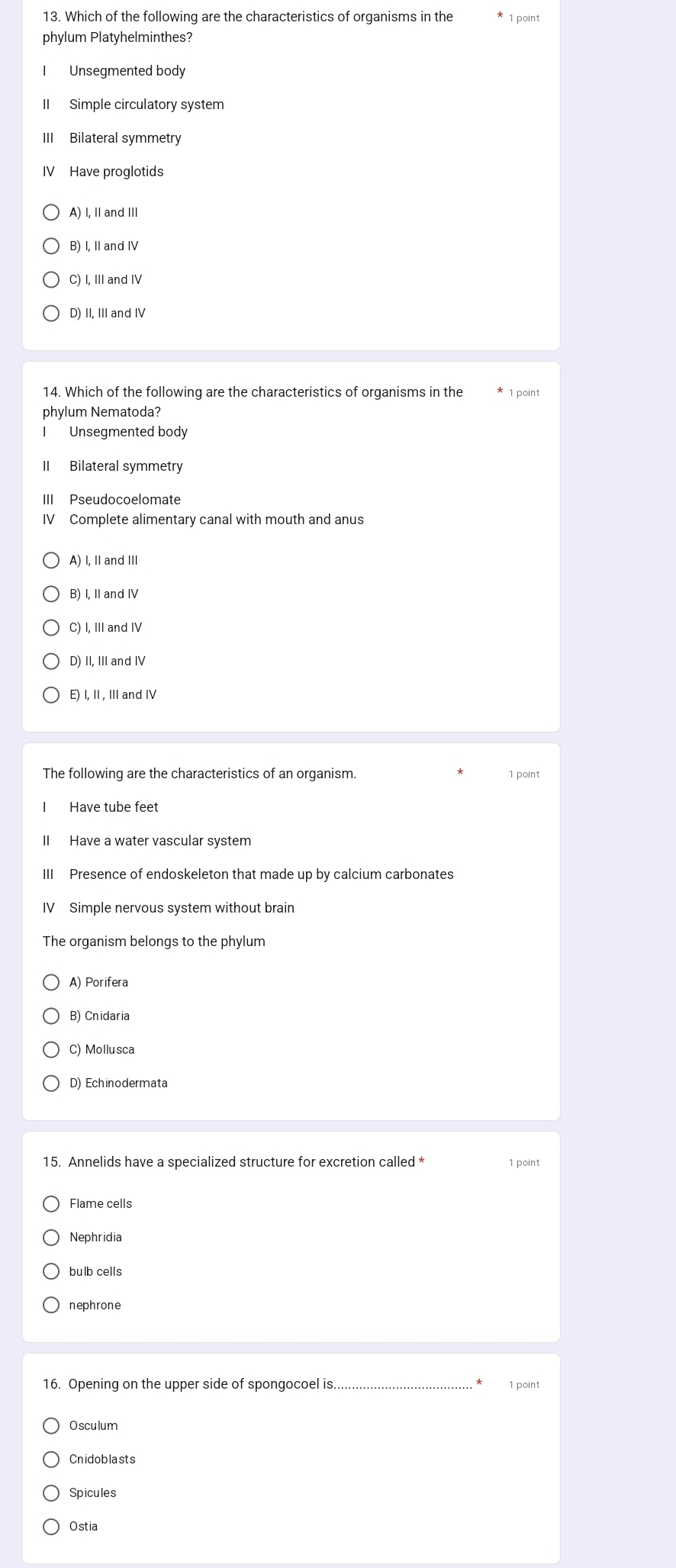This screenshot has width=676, height=1568.
Task: Pick 'B) I, II and IV' for question 14
Action: pos(51,594)
